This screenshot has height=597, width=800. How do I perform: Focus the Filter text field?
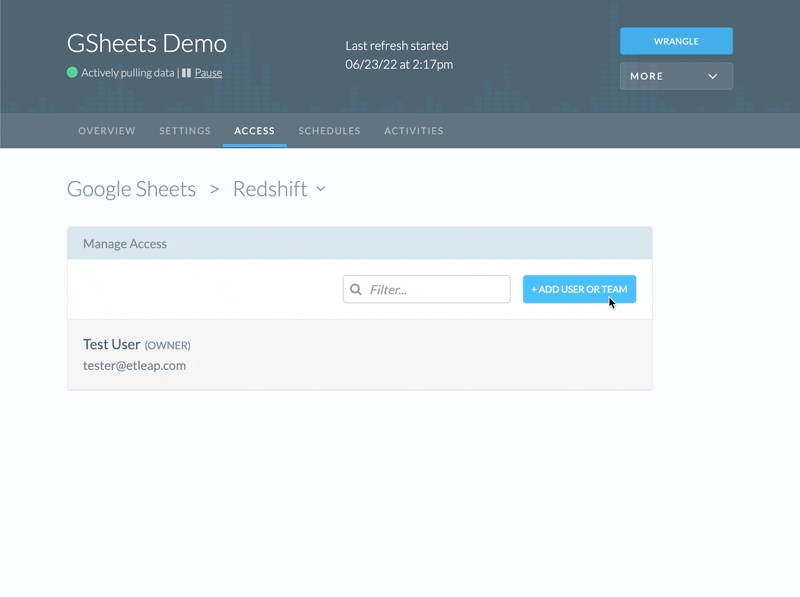tap(436, 290)
